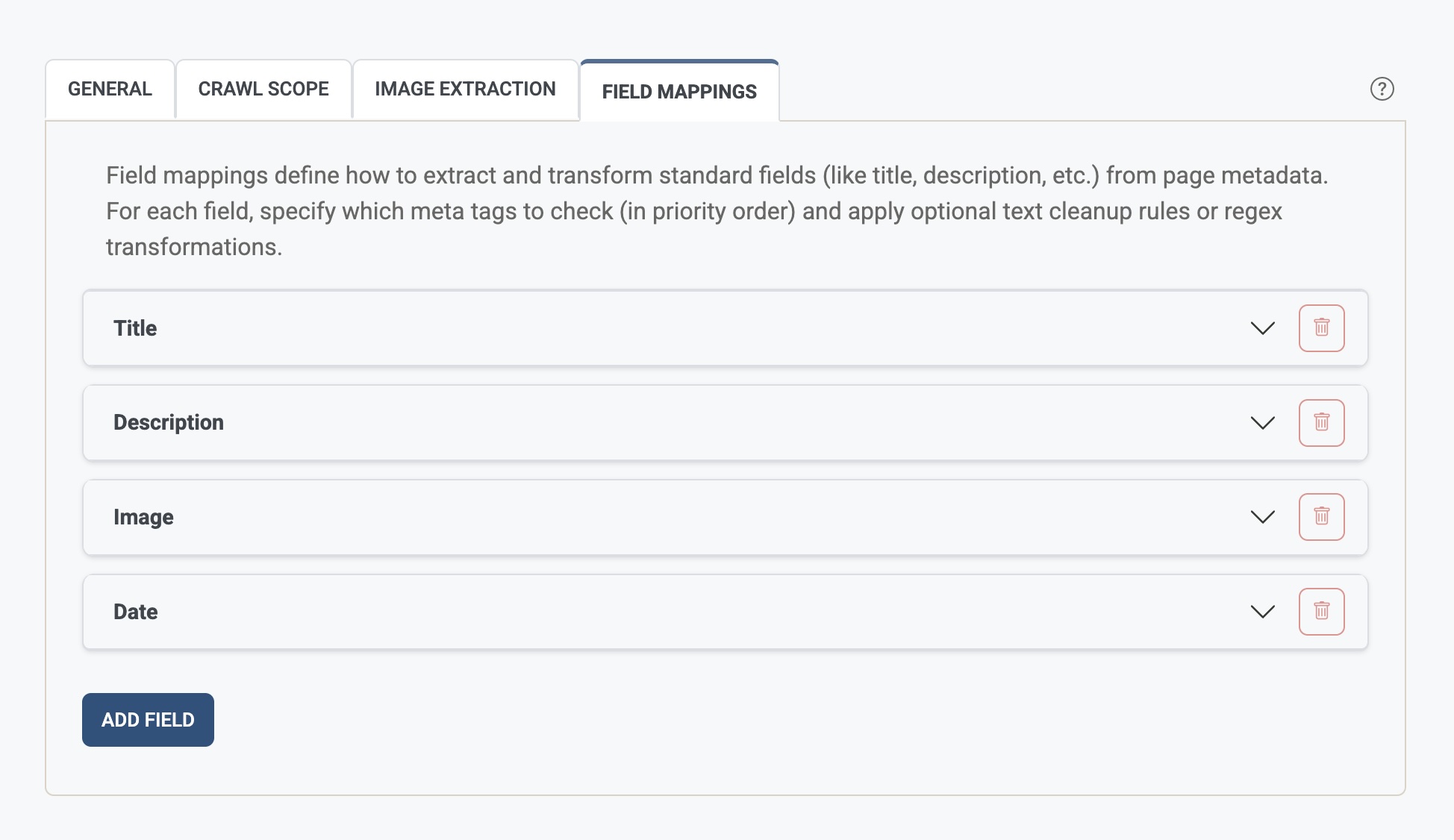Expand the Description mapping chevron
The image size is (1454, 840).
1262,423
